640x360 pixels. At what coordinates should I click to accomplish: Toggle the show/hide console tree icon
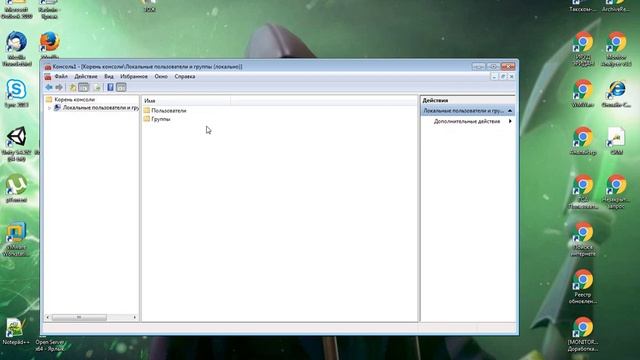83,87
